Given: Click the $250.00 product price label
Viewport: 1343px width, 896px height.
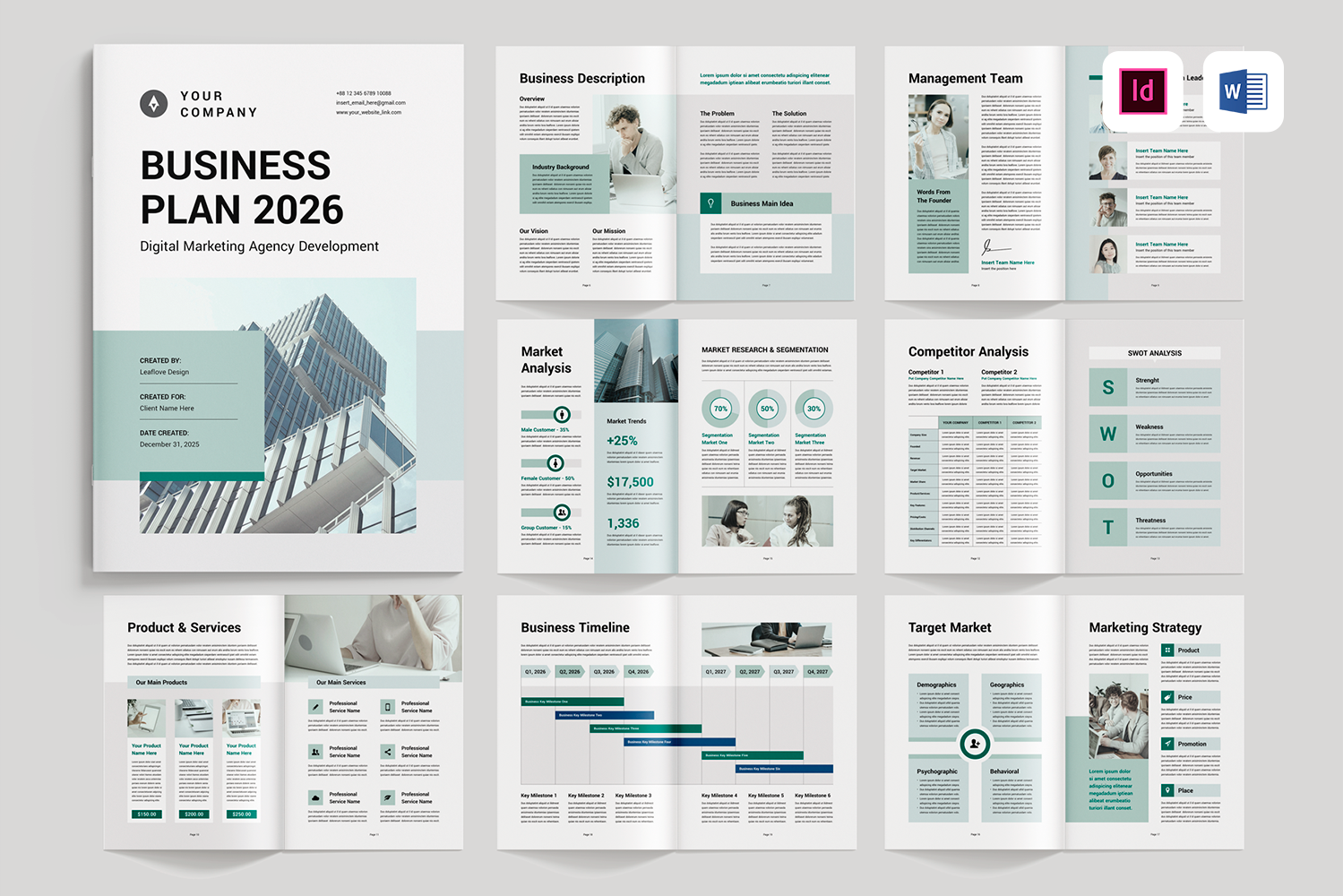Looking at the screenshot, I should coord(241,814).
